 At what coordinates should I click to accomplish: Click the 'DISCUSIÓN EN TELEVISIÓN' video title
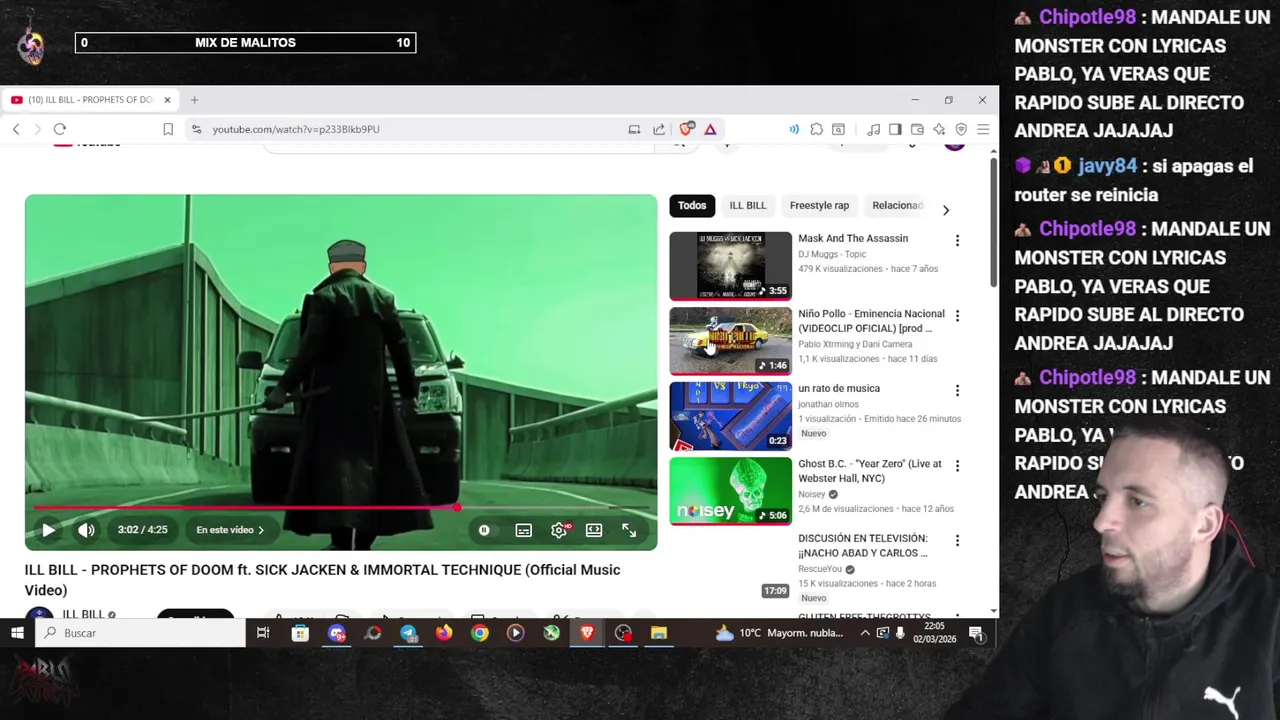863,545
